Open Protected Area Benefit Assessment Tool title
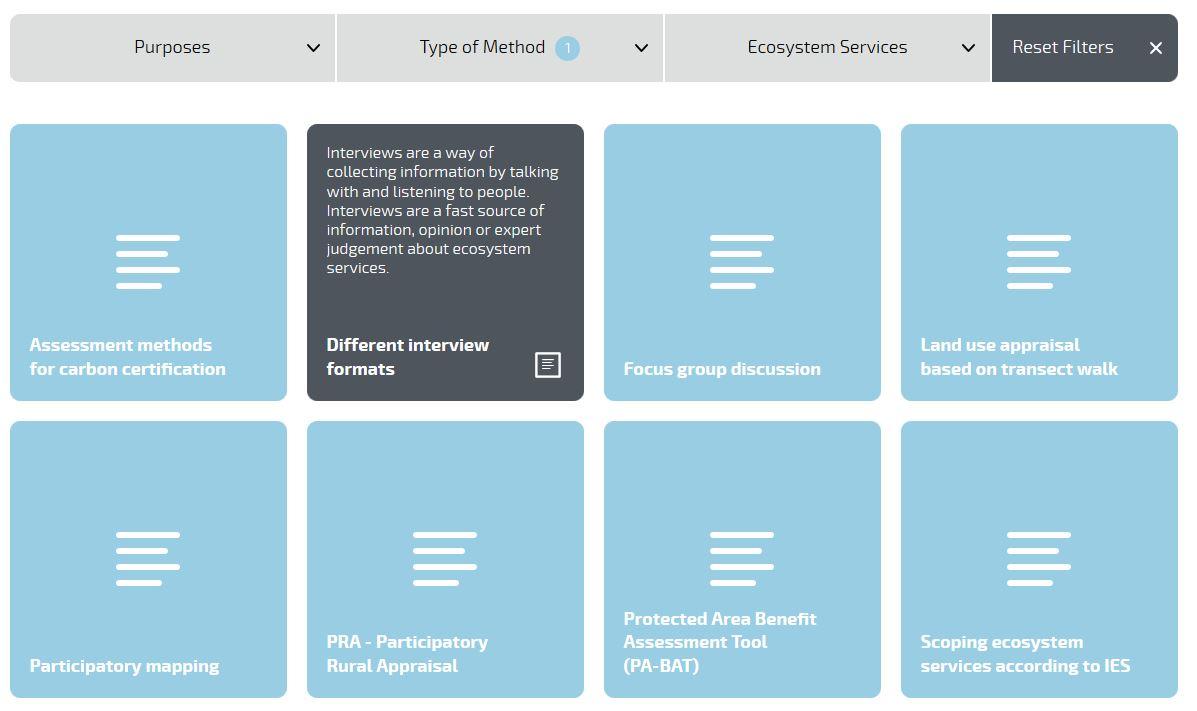Viewport: 1197px width, 711px height. point(720,642)
